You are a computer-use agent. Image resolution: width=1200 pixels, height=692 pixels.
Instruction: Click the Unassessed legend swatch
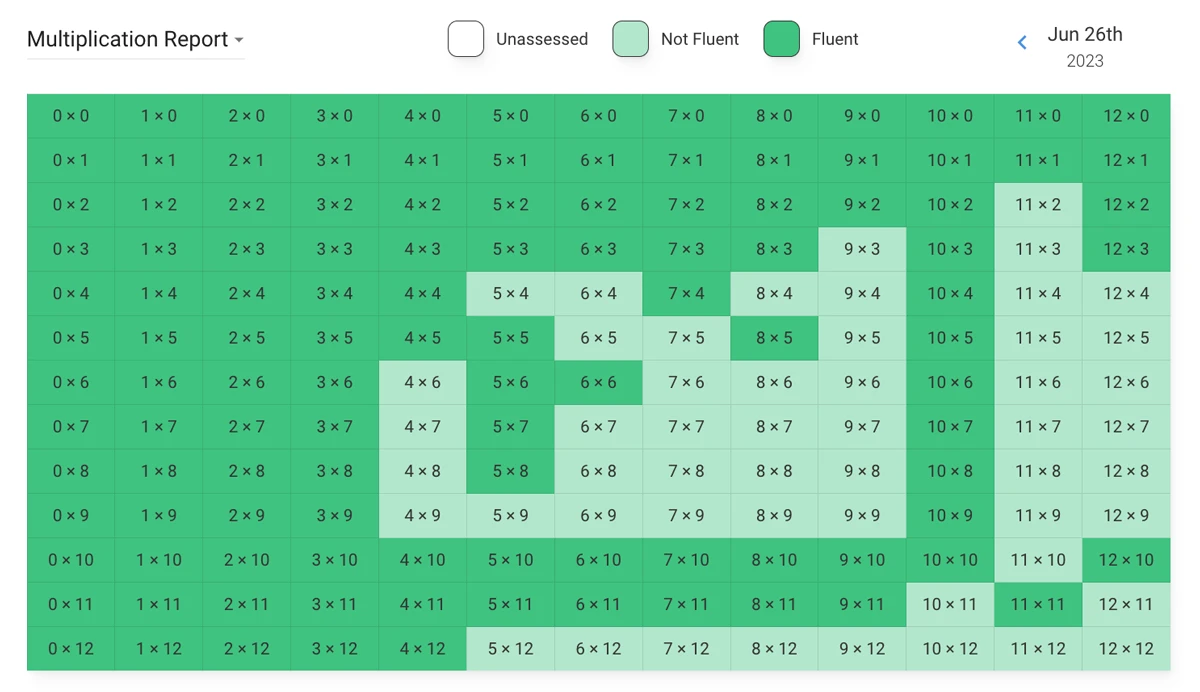tap(466, 39)
